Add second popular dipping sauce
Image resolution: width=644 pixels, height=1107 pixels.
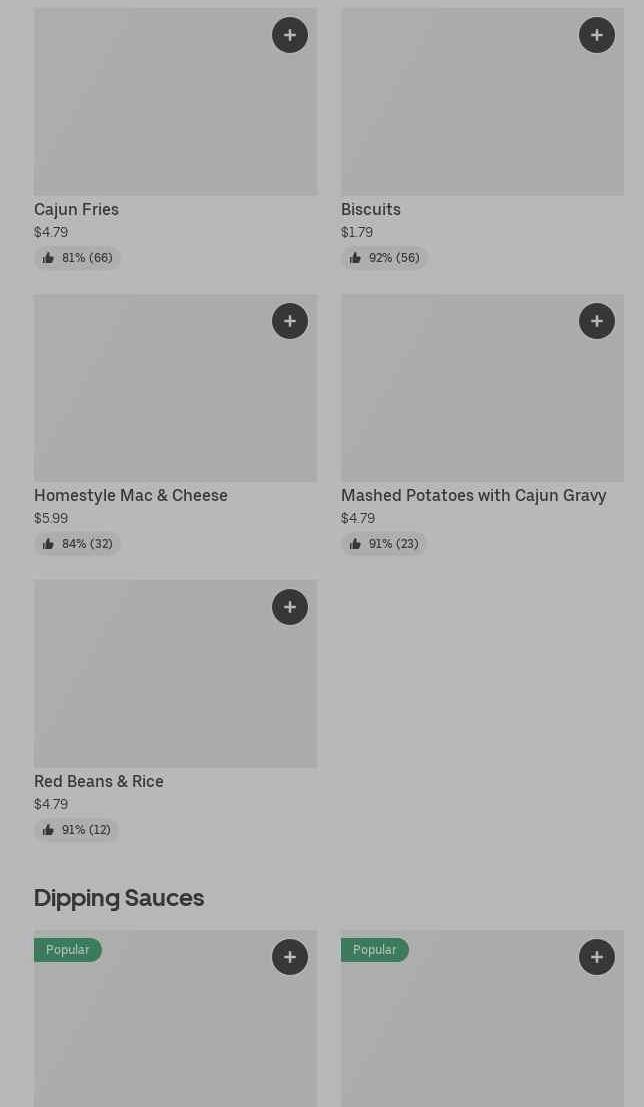(x=597, y=957)
